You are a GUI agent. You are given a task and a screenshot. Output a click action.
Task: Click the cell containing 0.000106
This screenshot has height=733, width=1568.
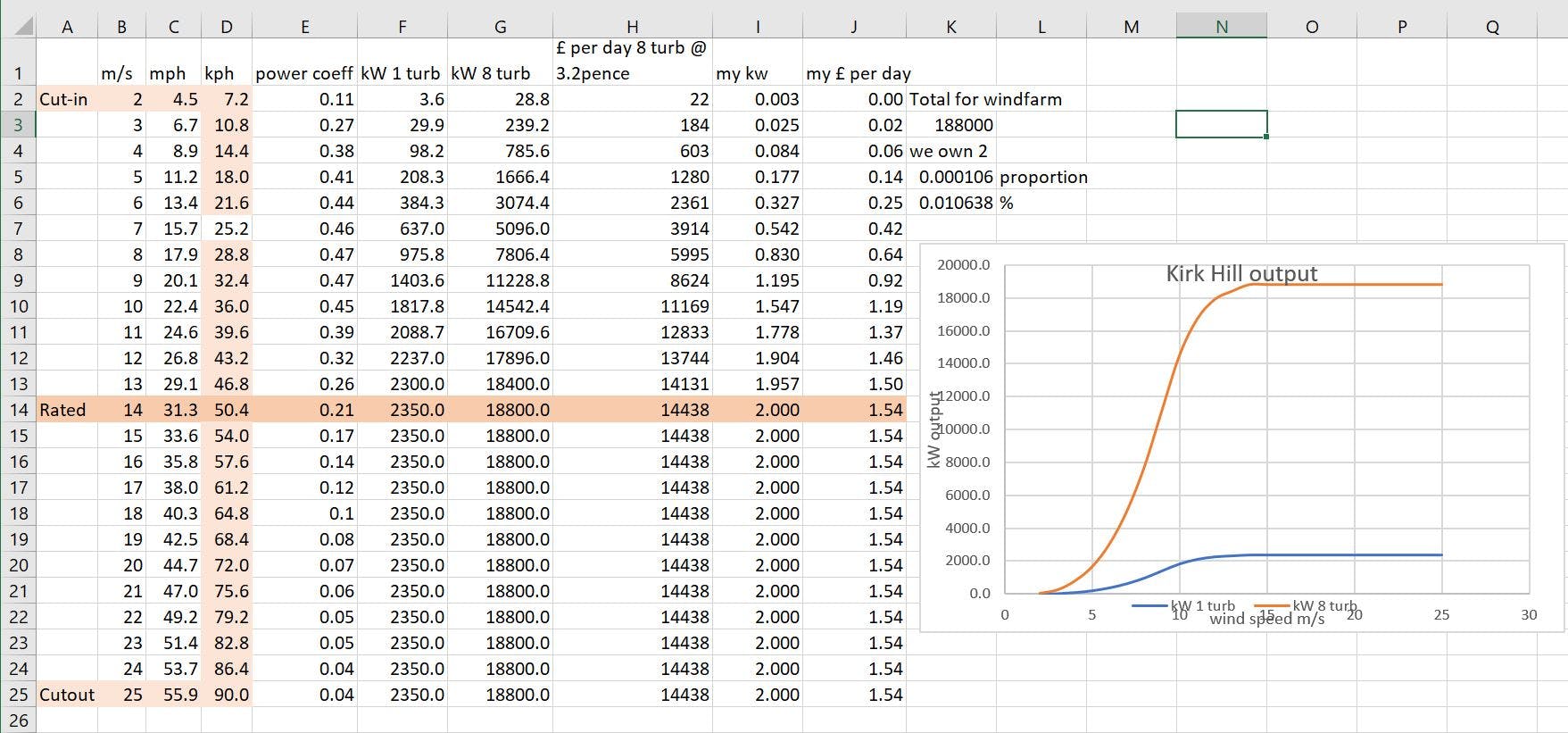coord(951,177)
